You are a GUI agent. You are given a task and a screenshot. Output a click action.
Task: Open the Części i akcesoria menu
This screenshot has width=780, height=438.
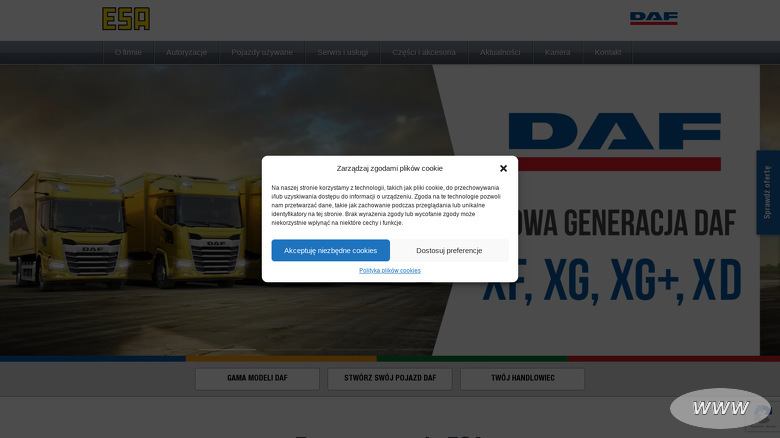(x=424, y=52)
